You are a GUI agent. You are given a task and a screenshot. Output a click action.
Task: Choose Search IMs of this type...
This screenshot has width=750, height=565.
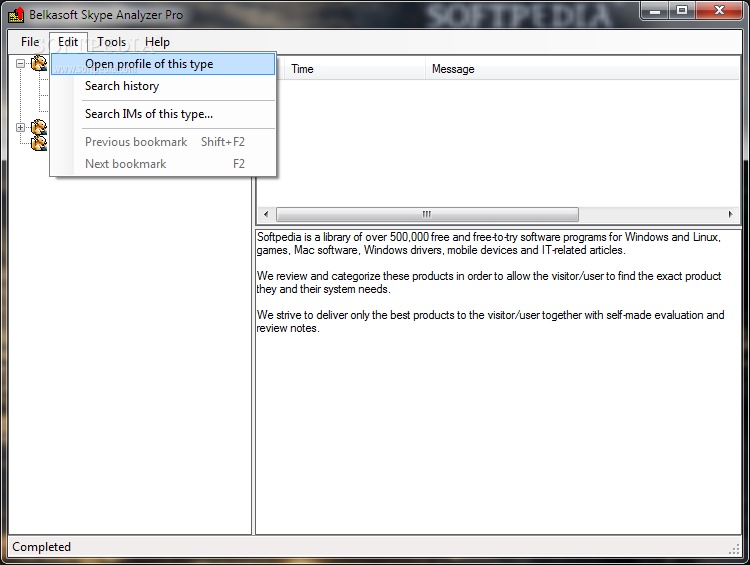point(163,114)
